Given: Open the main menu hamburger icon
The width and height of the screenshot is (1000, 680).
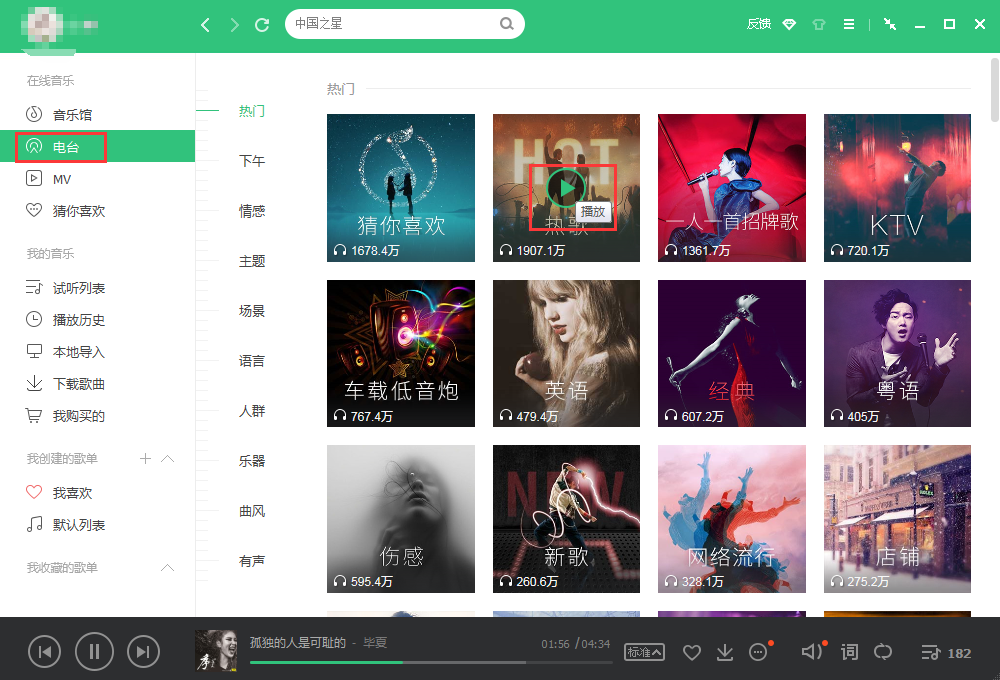Looking at the screenshot, I should coord(849,24).
